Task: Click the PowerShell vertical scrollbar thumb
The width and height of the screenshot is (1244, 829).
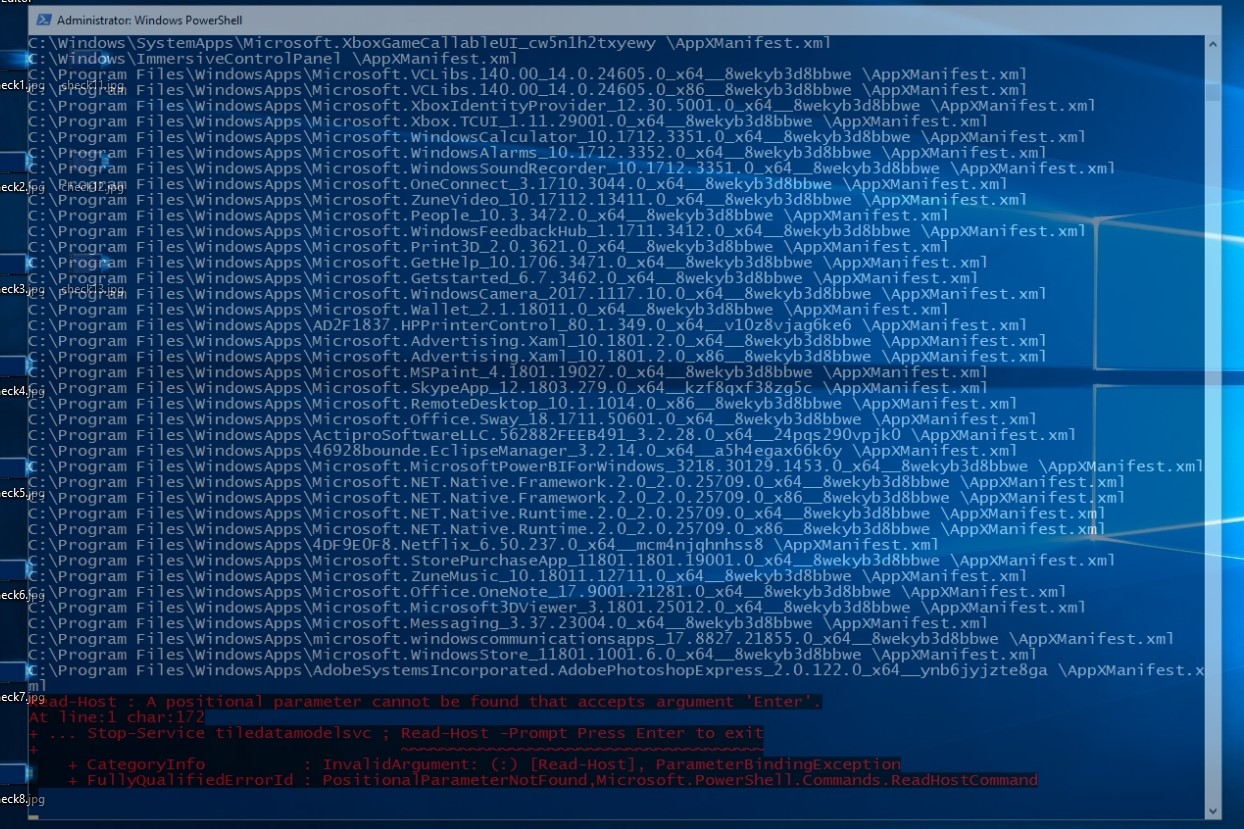Action: [1213, 92]
